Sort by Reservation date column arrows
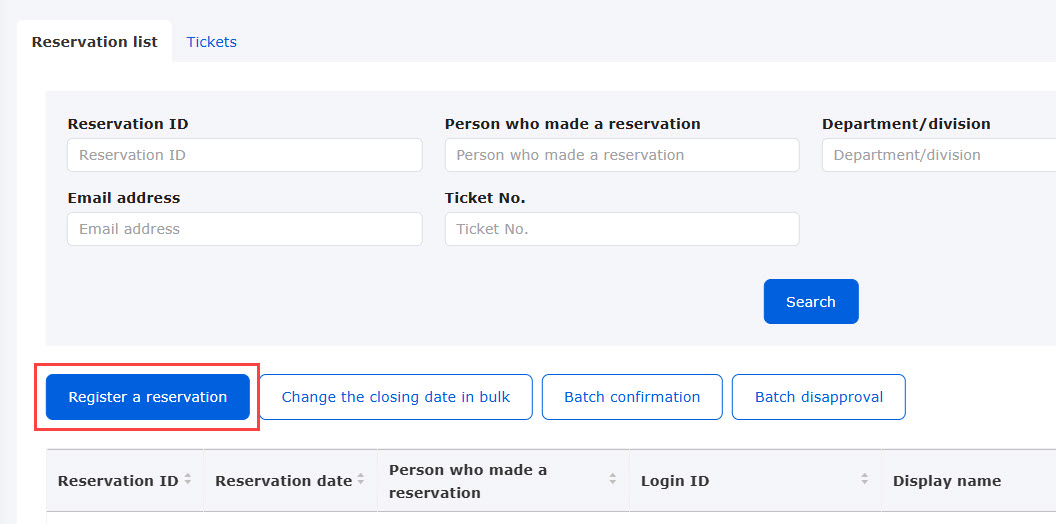 click(361, 480)
